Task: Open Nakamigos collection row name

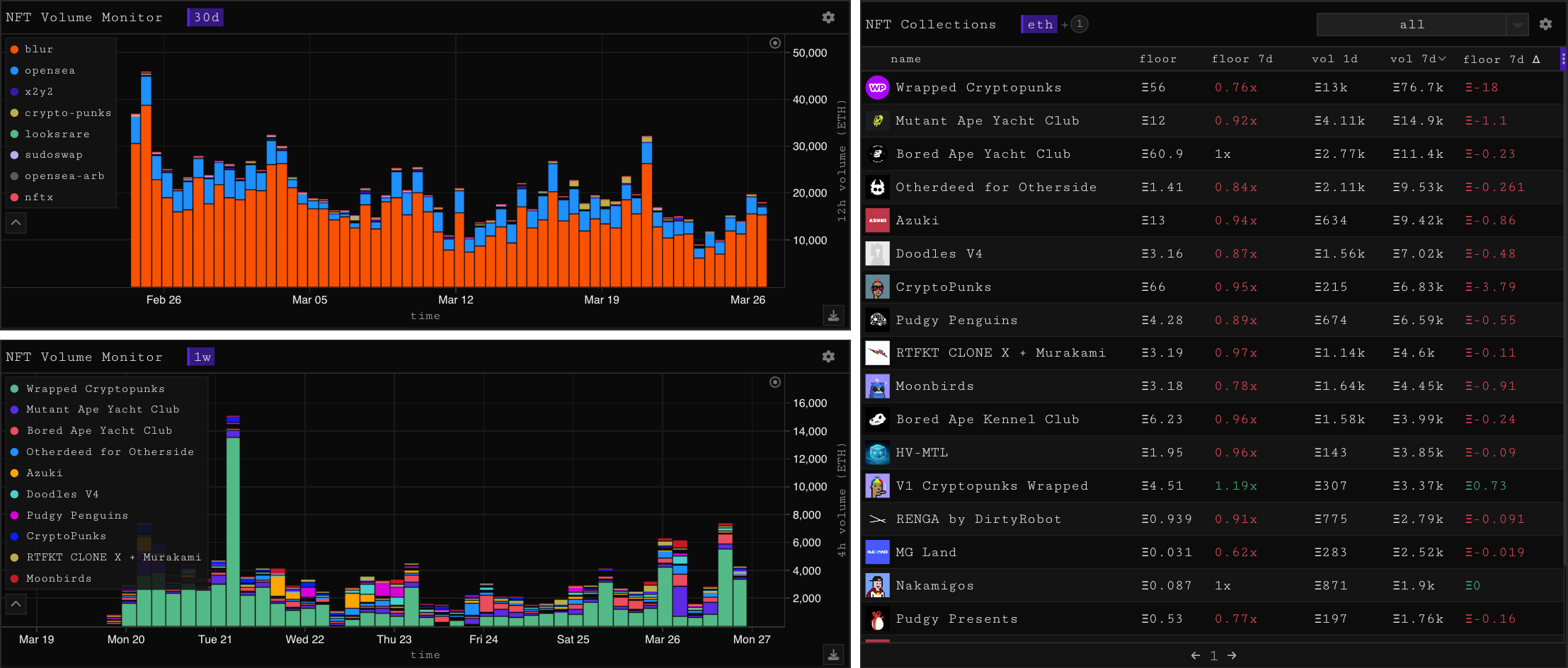Action: [934, 586]
